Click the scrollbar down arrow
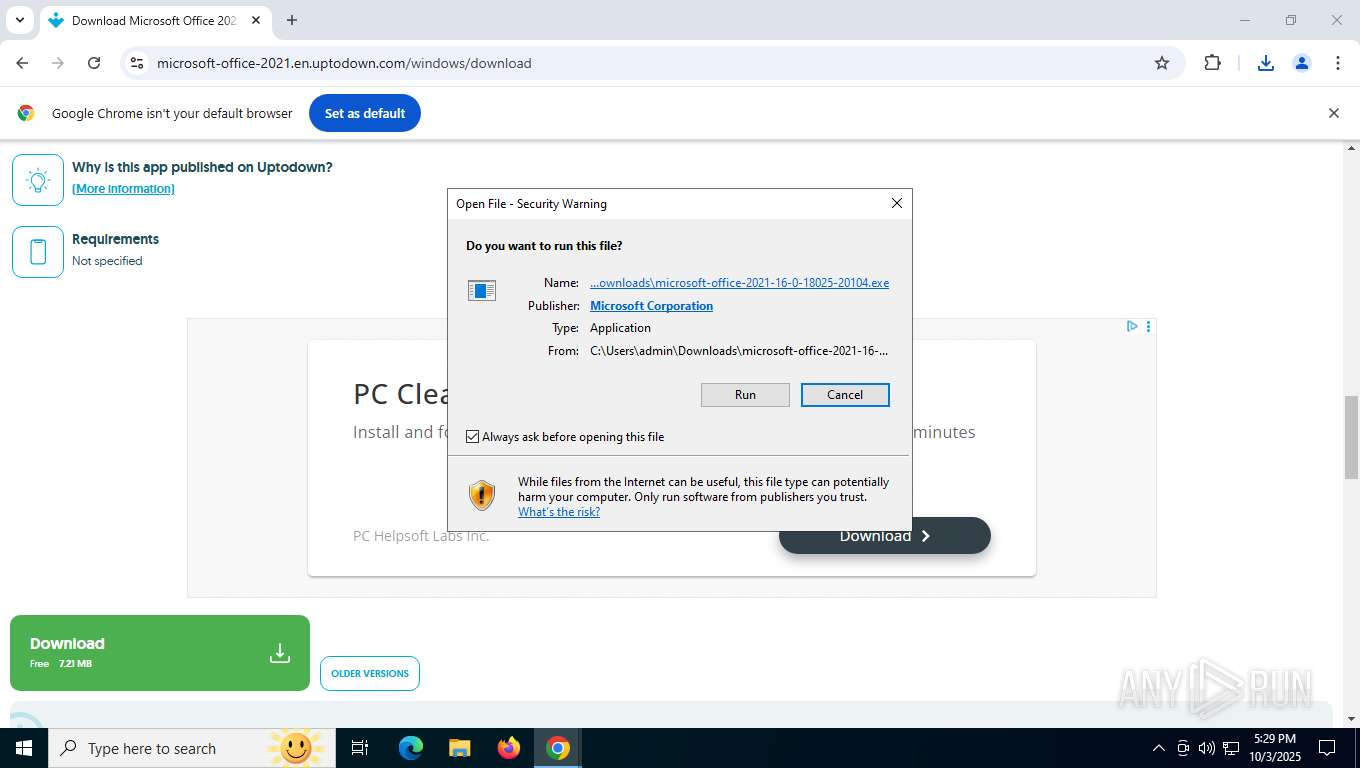The image size is (1360, 768). 1351,719
